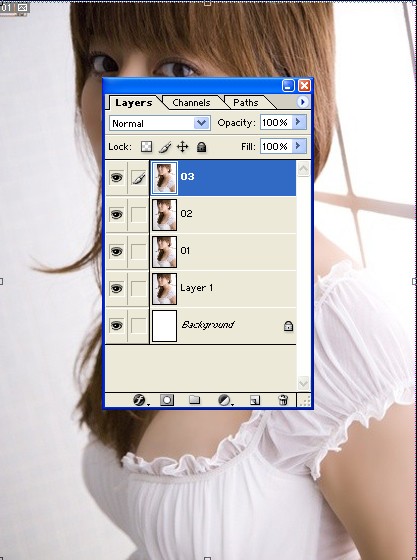Toggle lock image pixels brush icon
Screen dimensions: 417x560
coord(165,146)
